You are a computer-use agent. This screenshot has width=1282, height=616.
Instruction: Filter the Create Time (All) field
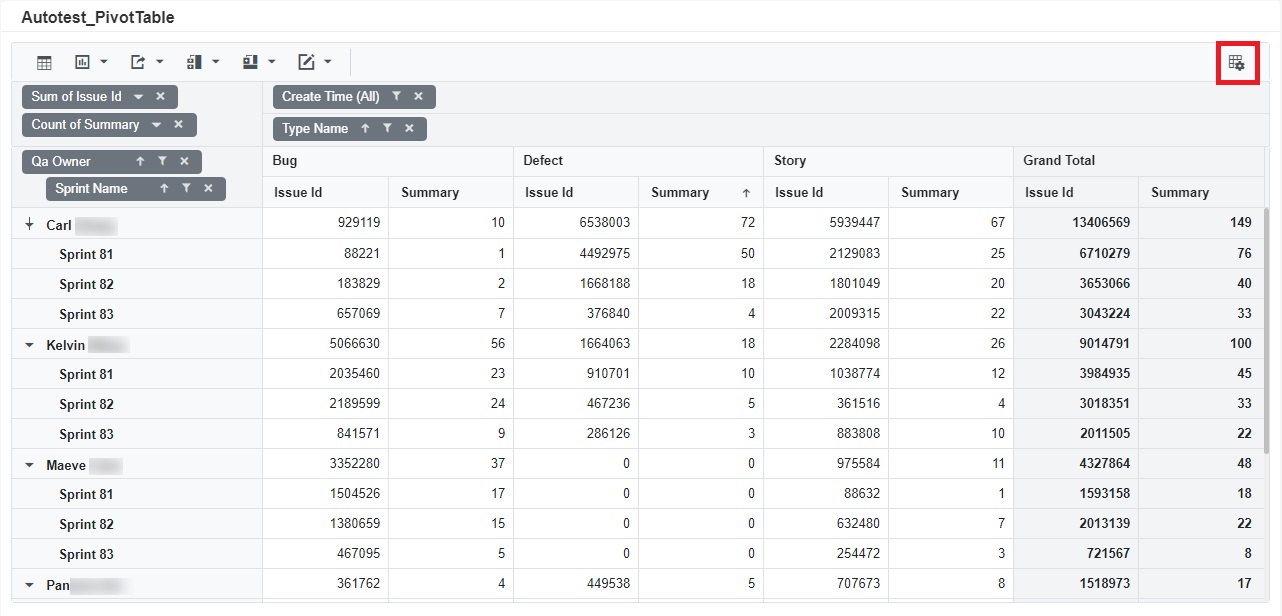click(x=397, y=97)
